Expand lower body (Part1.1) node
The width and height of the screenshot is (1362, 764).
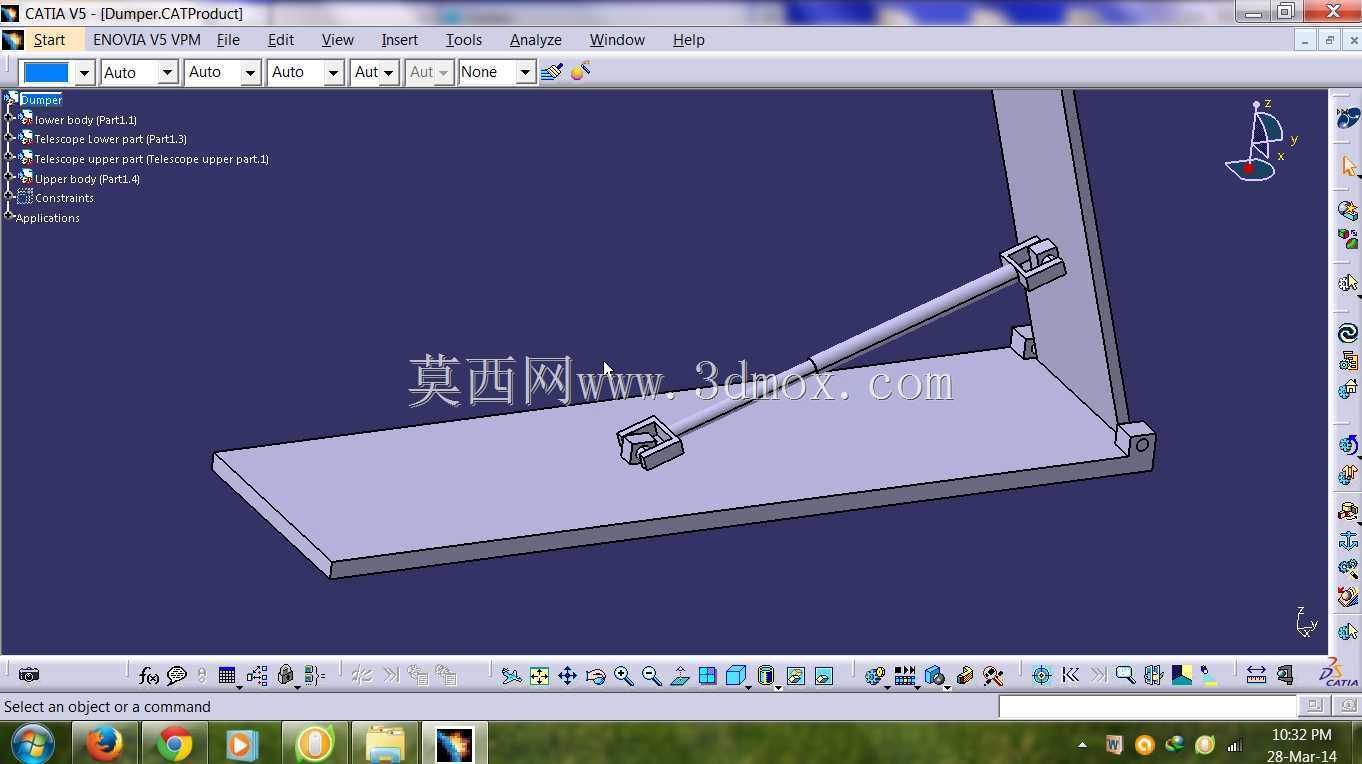point(10,119)
